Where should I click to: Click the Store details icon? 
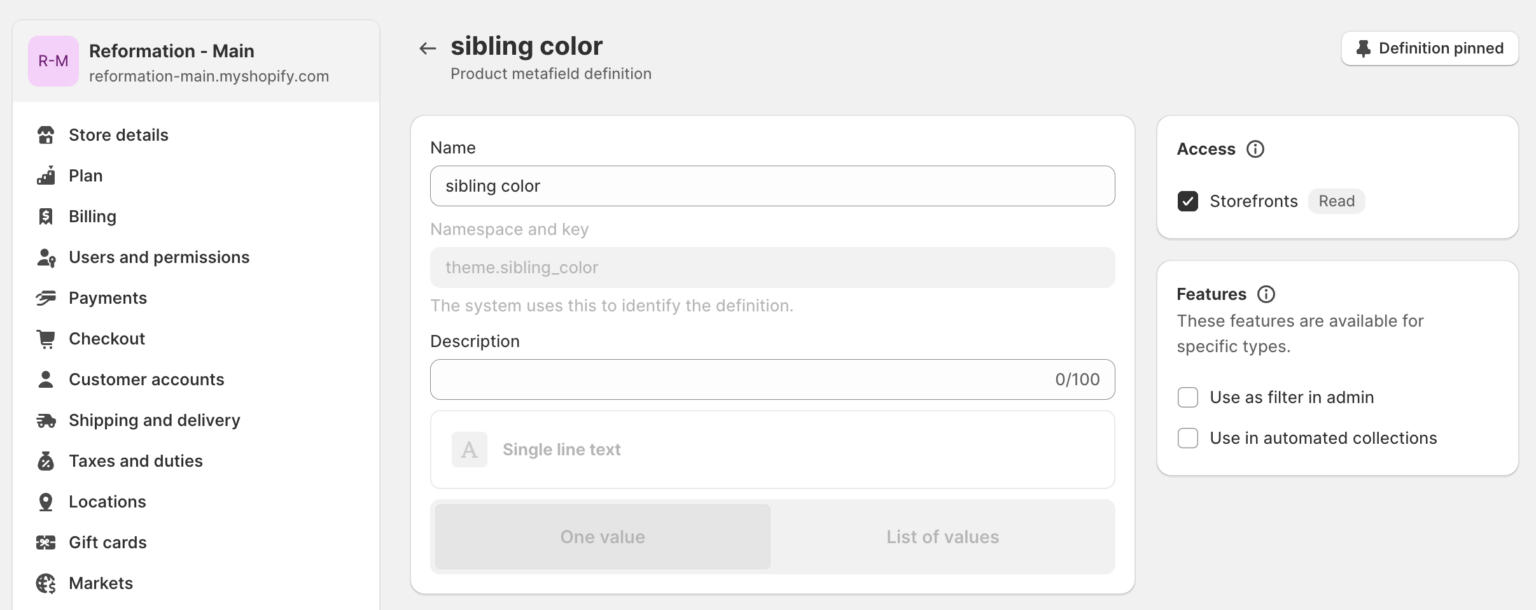46,135
